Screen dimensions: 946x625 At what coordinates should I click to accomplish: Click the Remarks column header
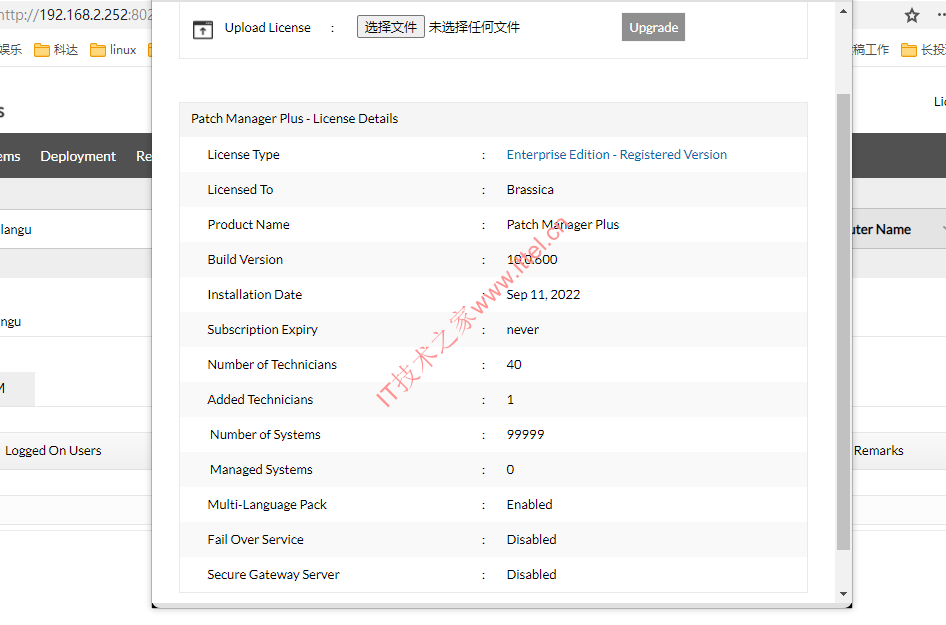(878, 451)
